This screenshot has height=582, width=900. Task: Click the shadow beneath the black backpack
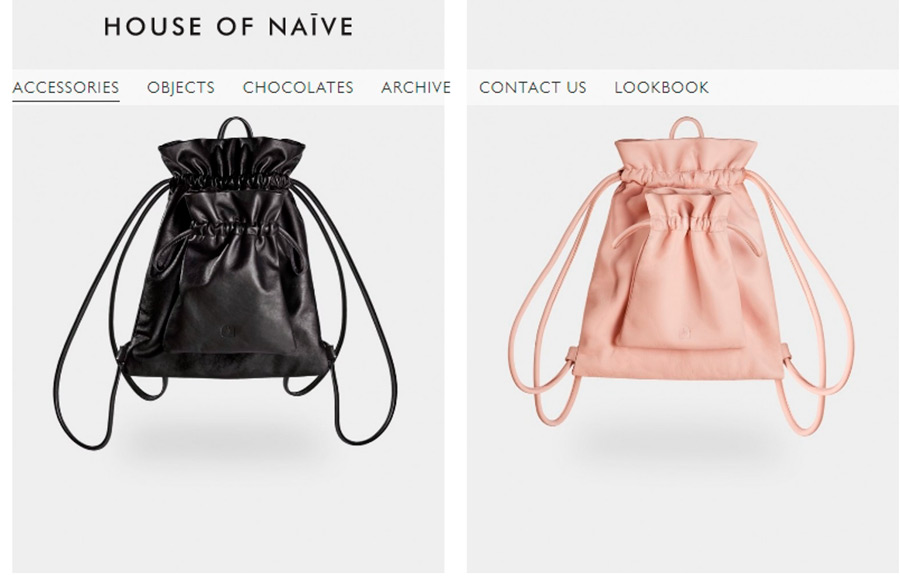pyautogui.click(x=224, y=445)
